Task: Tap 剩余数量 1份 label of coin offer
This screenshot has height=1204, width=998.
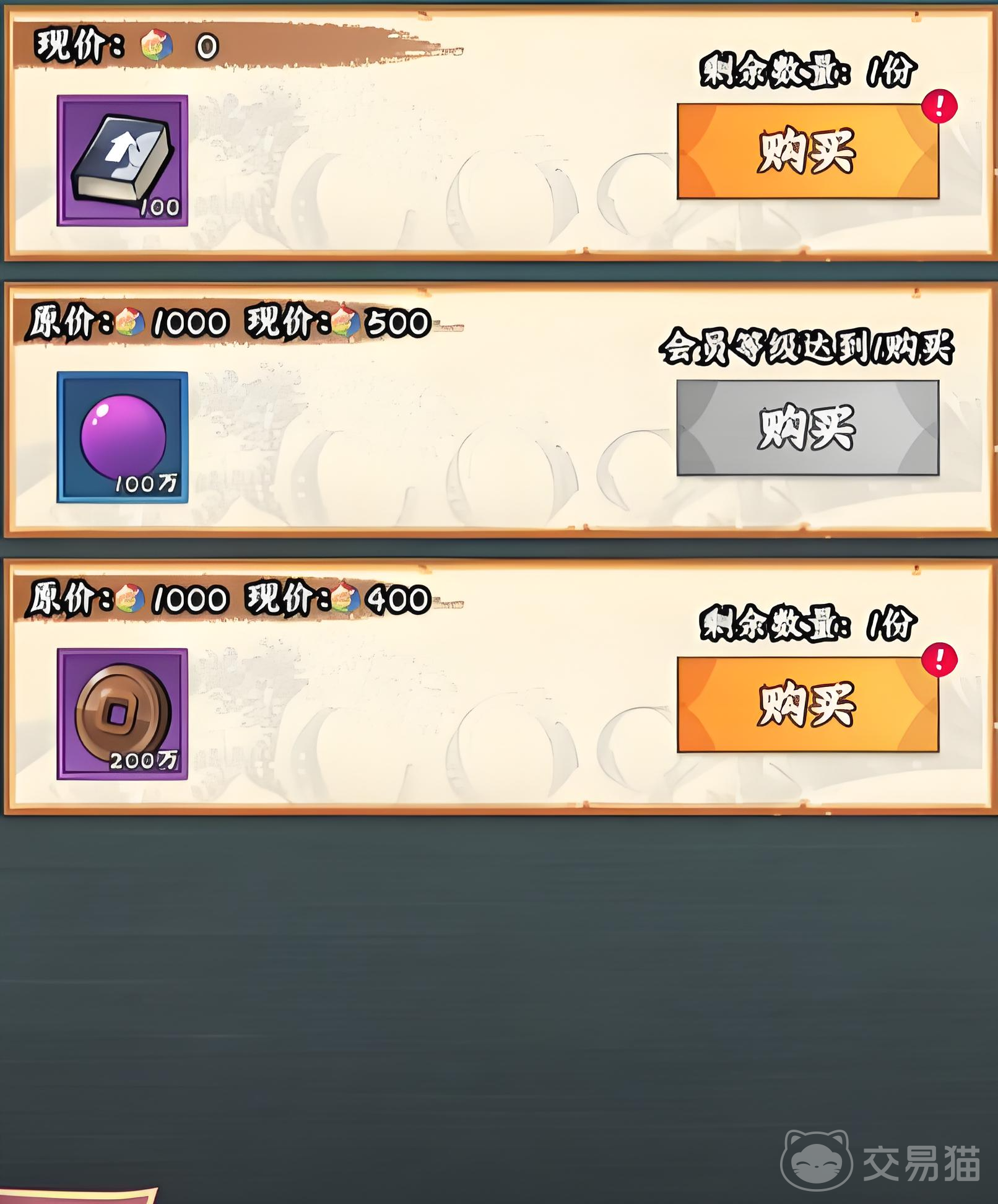Action: click(808, 624)
